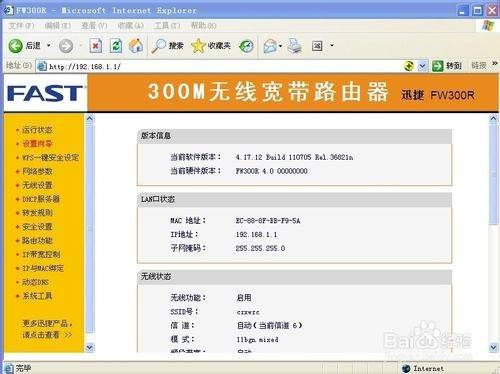Expand the 无线设置 sidebar item
Screen dimensions: 500x374
tap(37, 185)
